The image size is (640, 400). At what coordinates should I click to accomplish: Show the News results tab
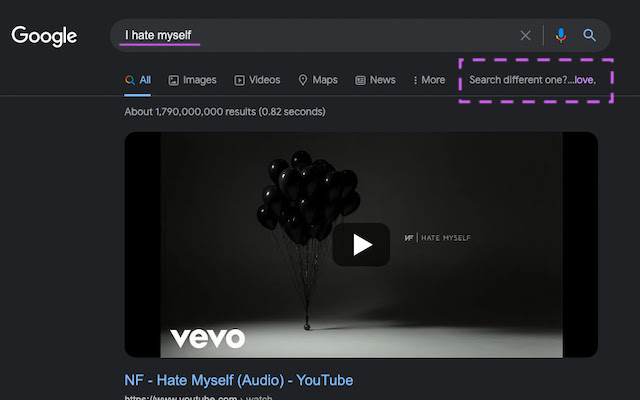pyautogui.click(x=376, y=80)
